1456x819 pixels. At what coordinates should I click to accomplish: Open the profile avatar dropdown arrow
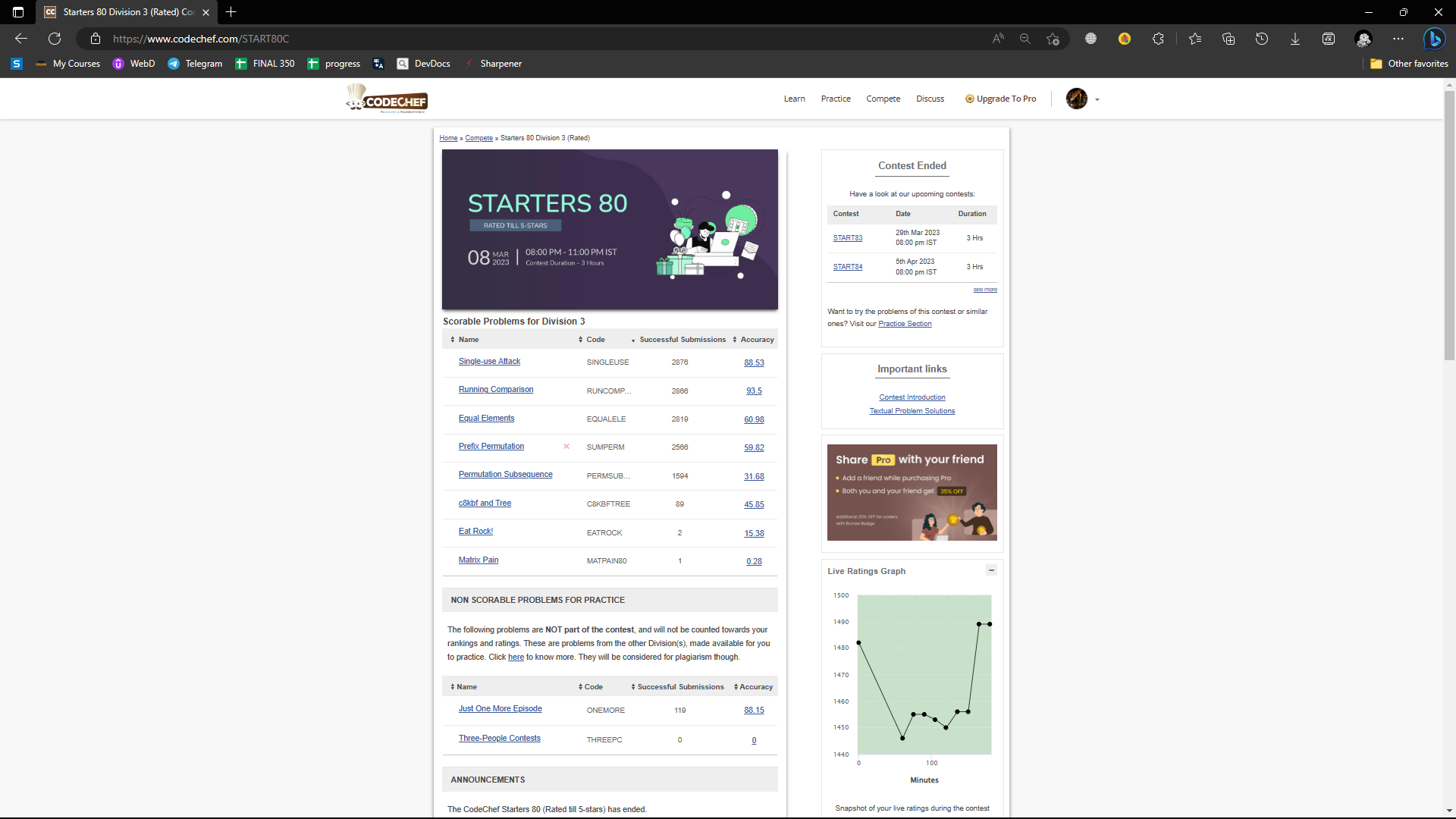pos(1097,99)
